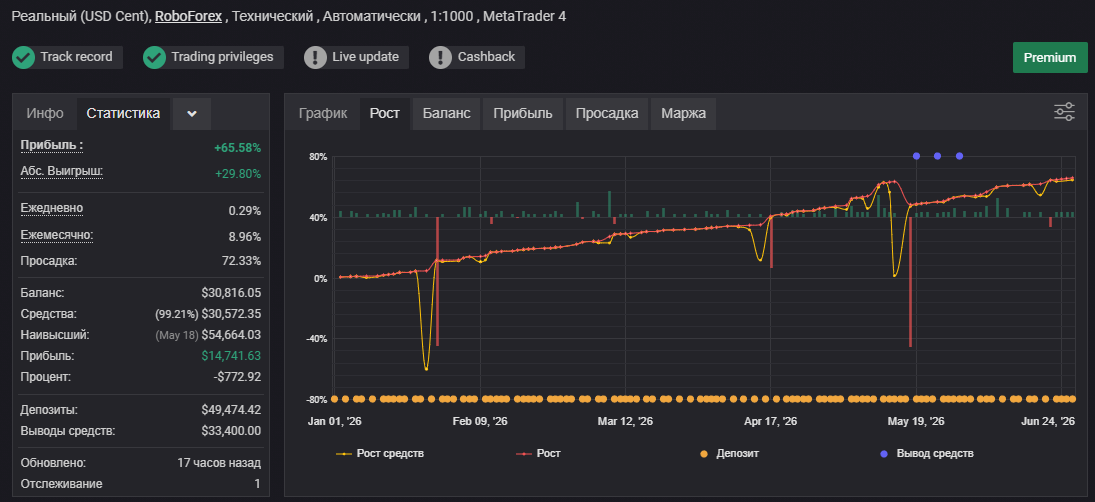Click the Выводы средств $33,400.00 value
The width and height of the screenshot is (1095, 502).
(x=231, y=431)
